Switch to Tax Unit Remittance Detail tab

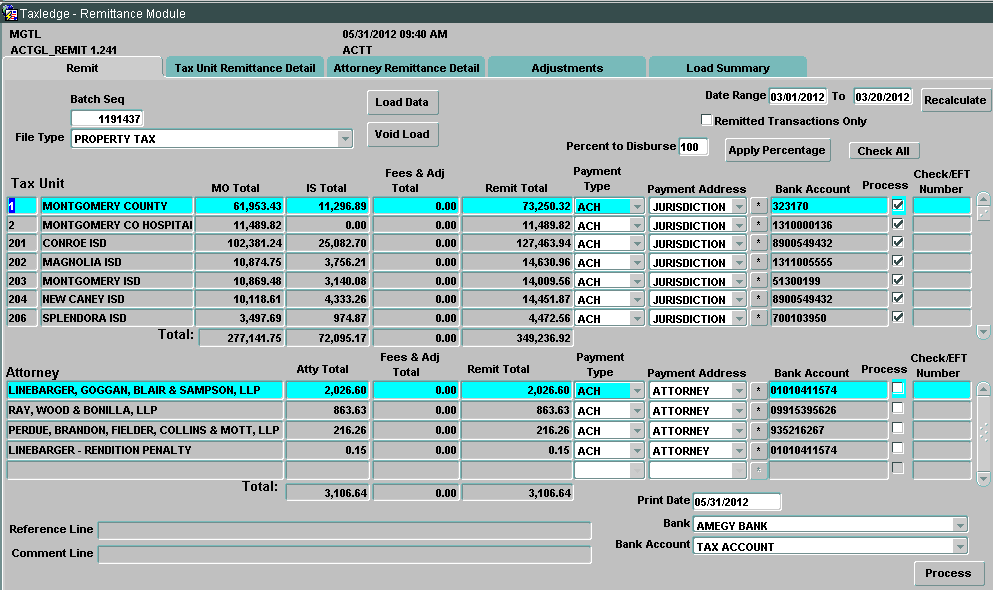(x=244, y=68)
